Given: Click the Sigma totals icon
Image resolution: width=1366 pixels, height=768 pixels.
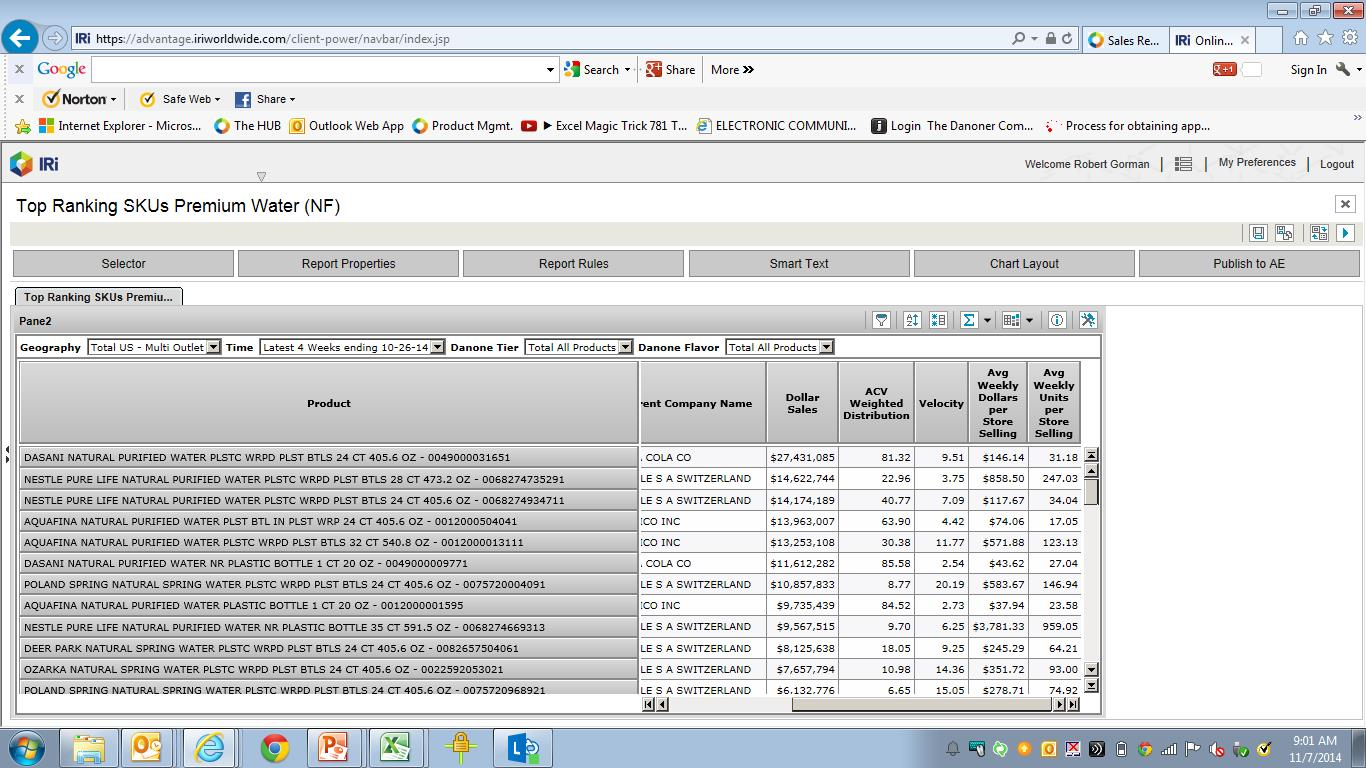Looking at the screenshot, I should (x=968, y=320).
